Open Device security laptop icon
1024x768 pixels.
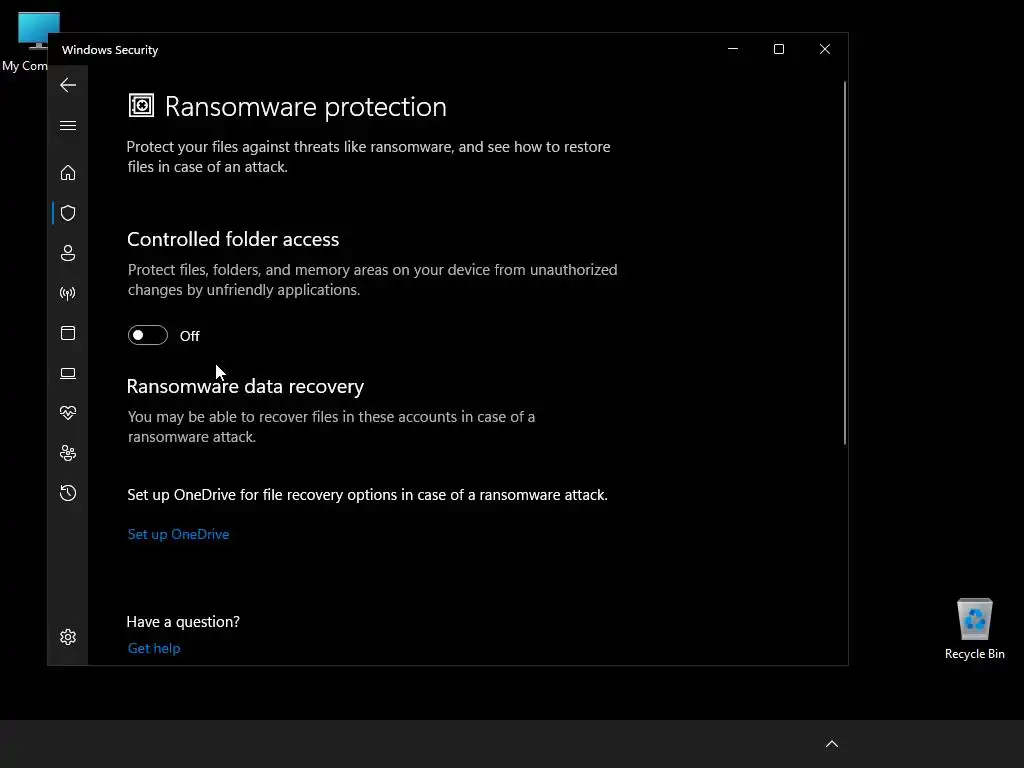tap(68, 373)
